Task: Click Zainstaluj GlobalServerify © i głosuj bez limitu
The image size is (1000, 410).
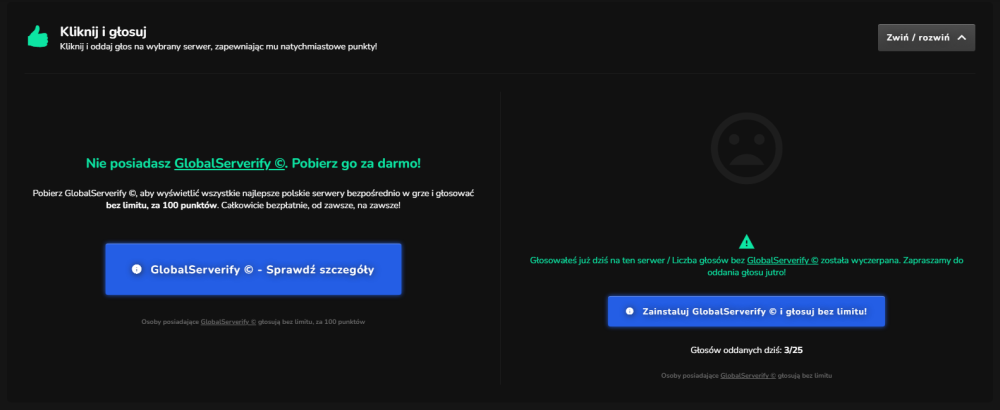Action: click(x=746, y=311)
